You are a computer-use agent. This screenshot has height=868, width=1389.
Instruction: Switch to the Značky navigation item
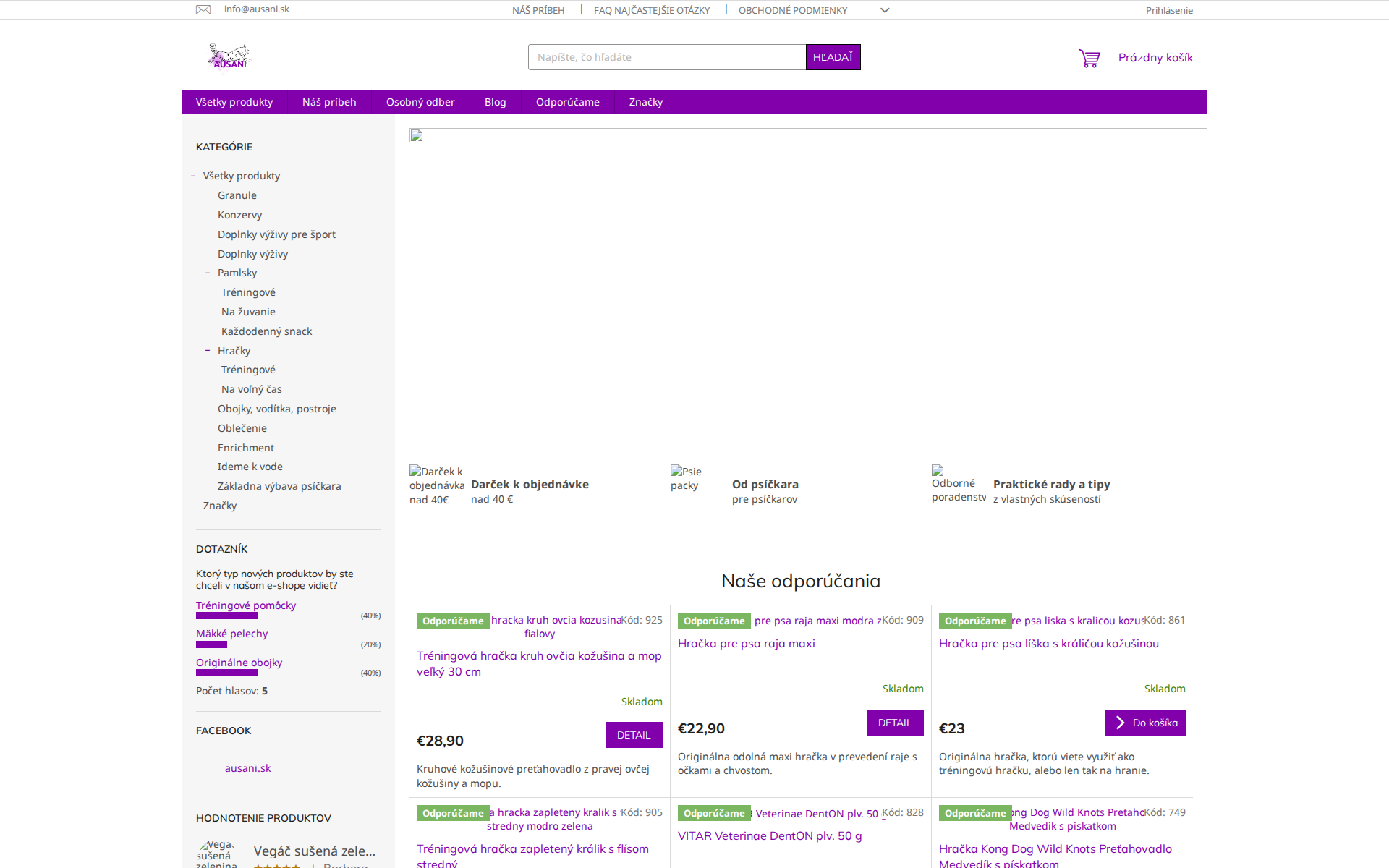[645, 102]
